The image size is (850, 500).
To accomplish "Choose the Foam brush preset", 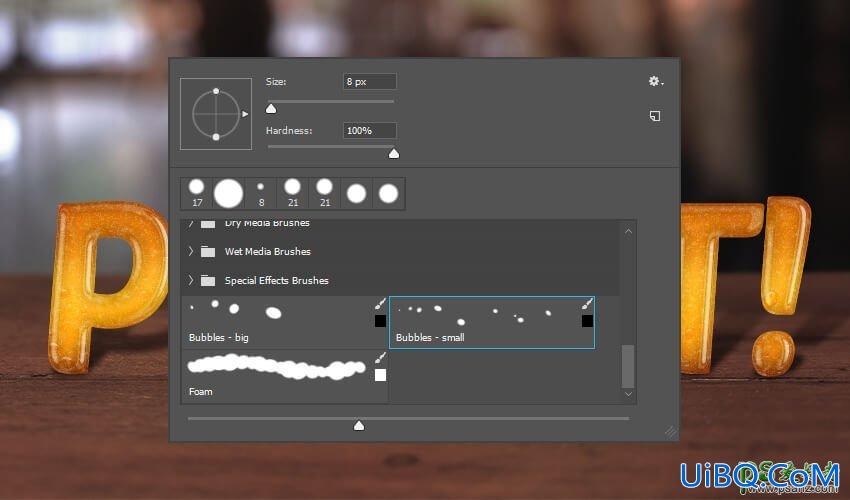I will click(285, 376).
